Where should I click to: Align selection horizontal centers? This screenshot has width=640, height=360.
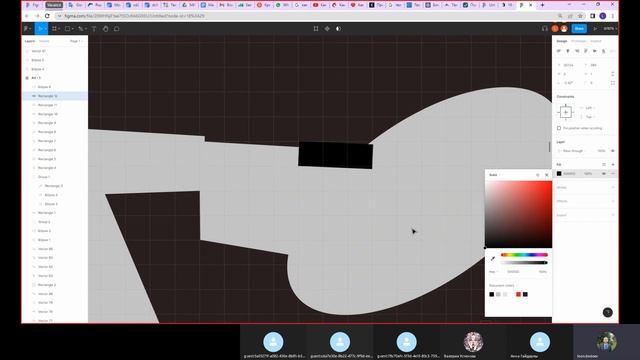[568, 51]
